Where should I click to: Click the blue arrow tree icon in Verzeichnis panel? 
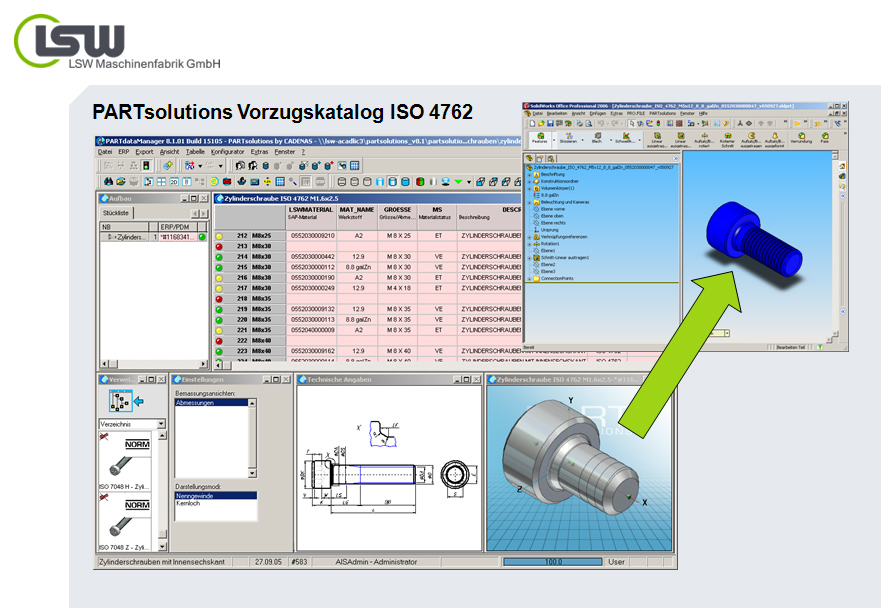click(x=119, y=402)
